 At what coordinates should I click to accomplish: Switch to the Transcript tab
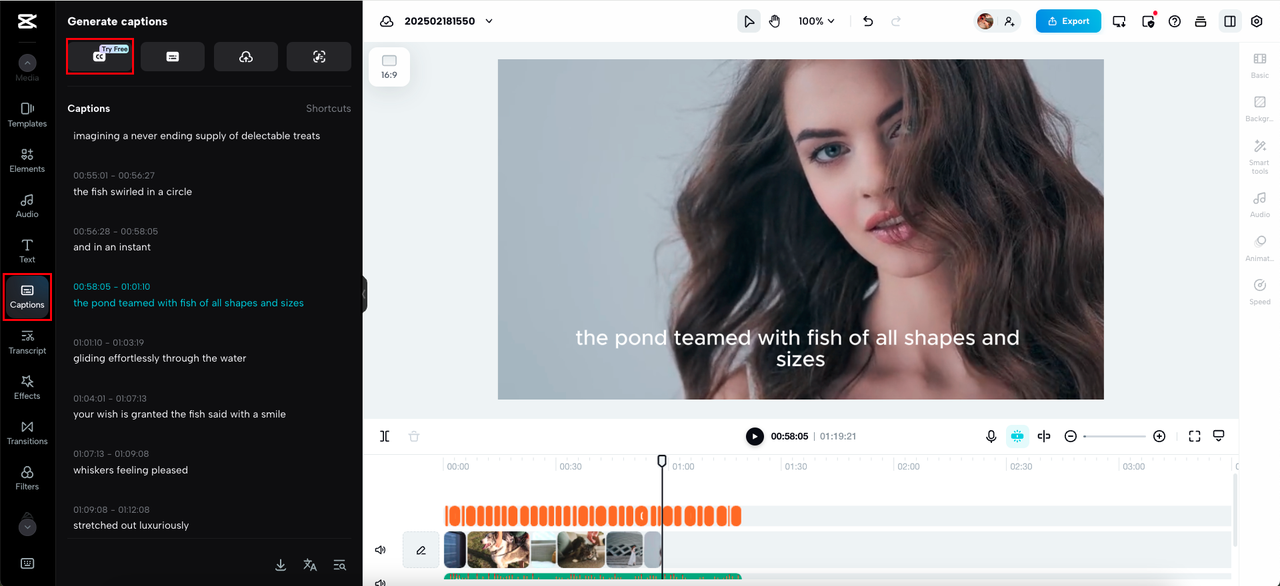(x=27, y=341)
